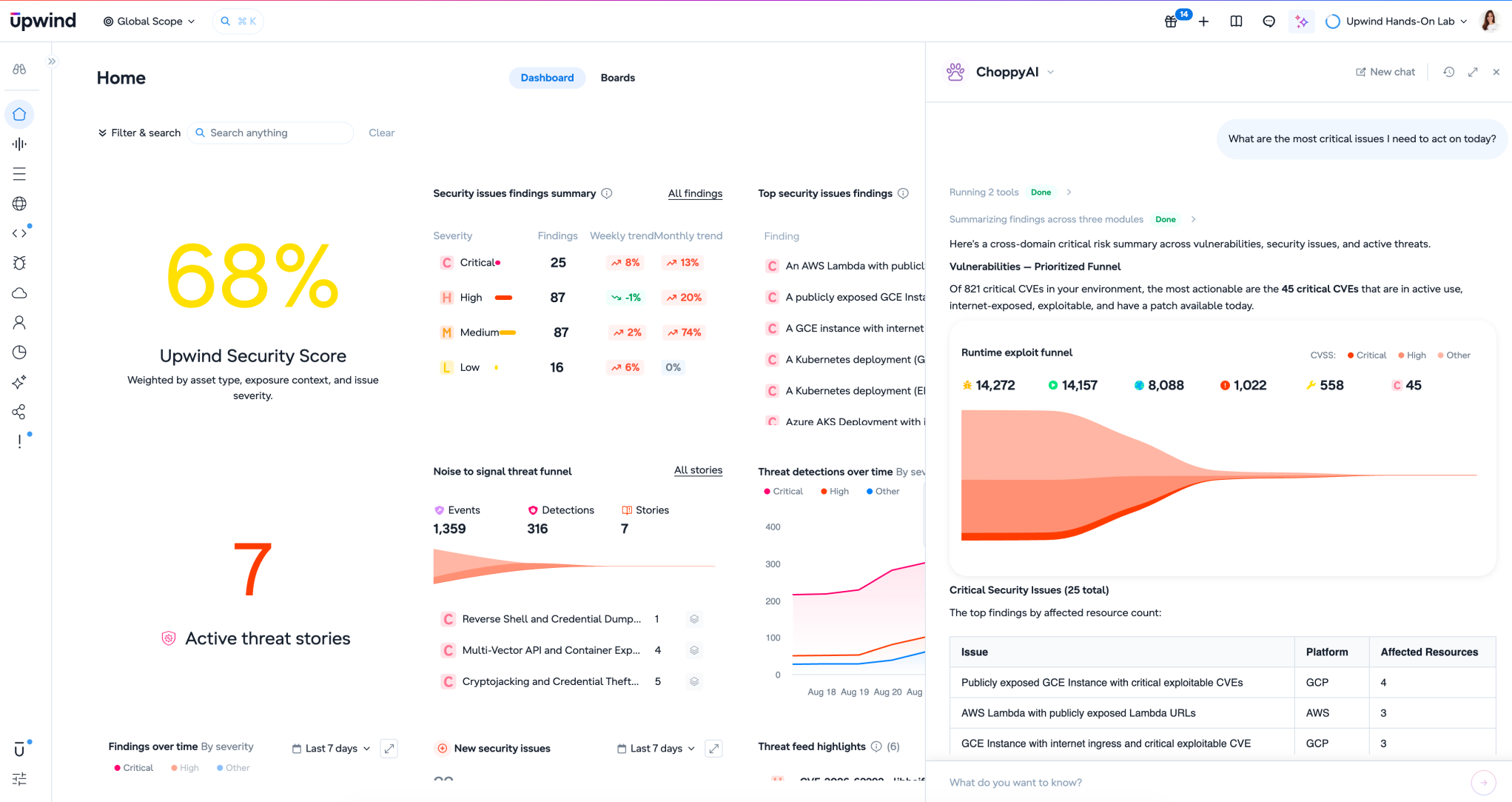This screenshot has width=1512, height=802.
Task: Toggle Other legend in Threat detections chart
Action: (882, 491)
